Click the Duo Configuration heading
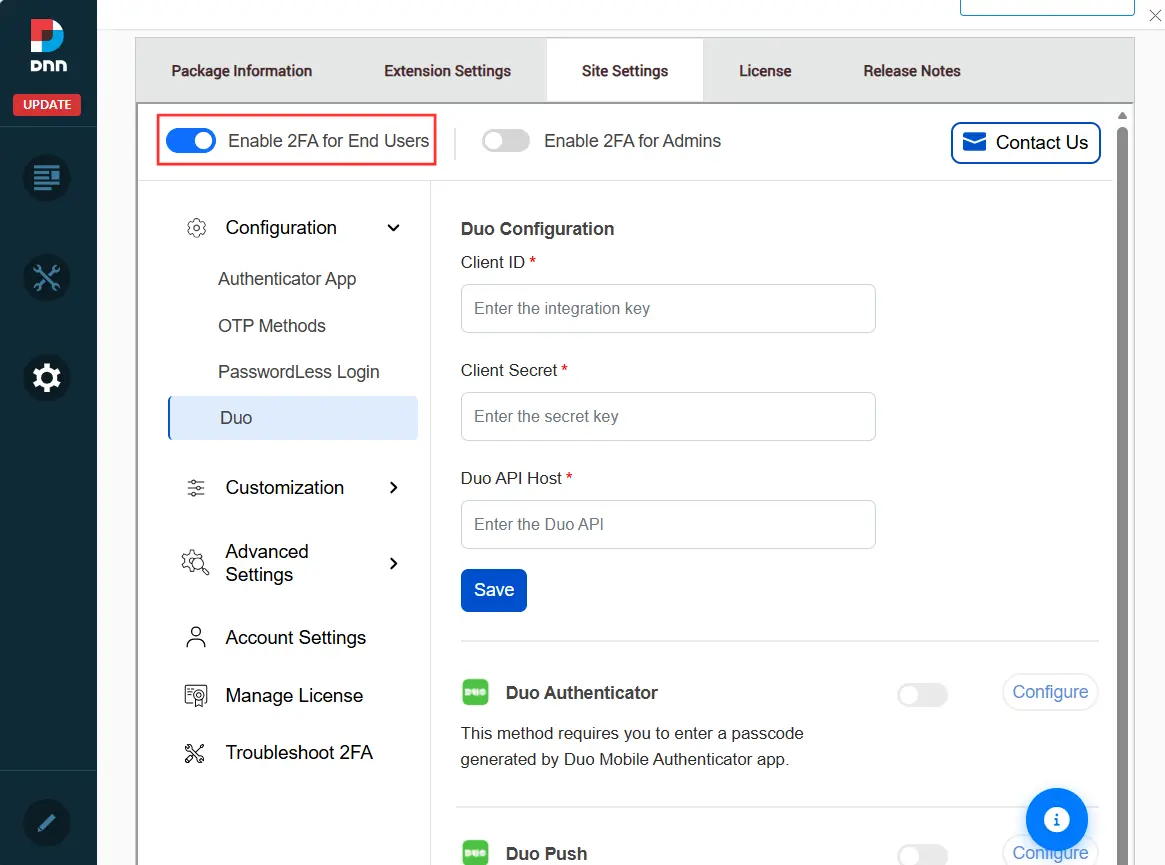Viewport: 1165px width, 865px height. 537,229
